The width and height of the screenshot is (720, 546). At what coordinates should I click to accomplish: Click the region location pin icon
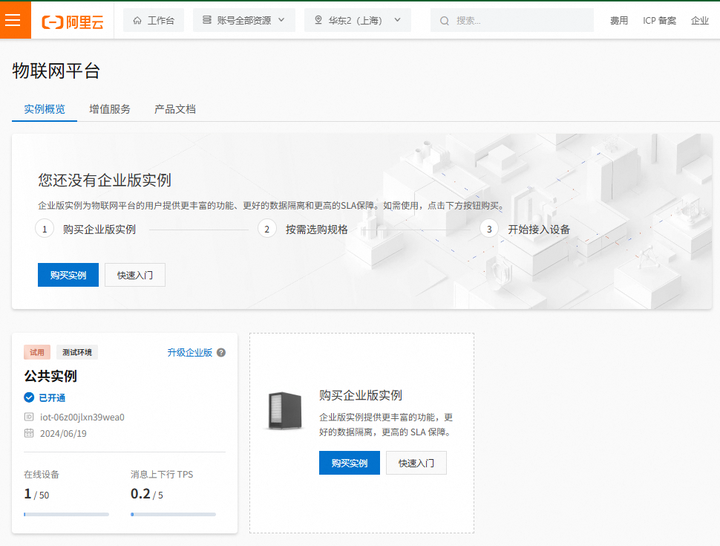coord(318,20)
